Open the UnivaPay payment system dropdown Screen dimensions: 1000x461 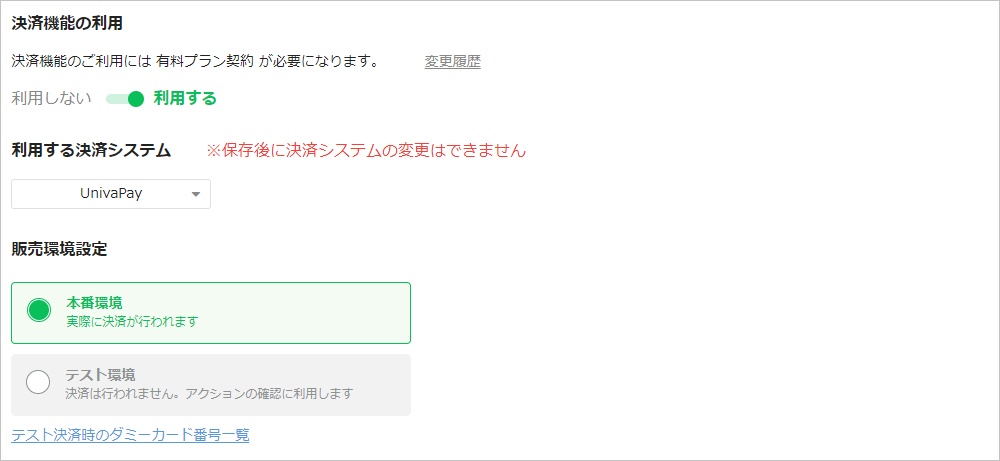pos(110,194)
